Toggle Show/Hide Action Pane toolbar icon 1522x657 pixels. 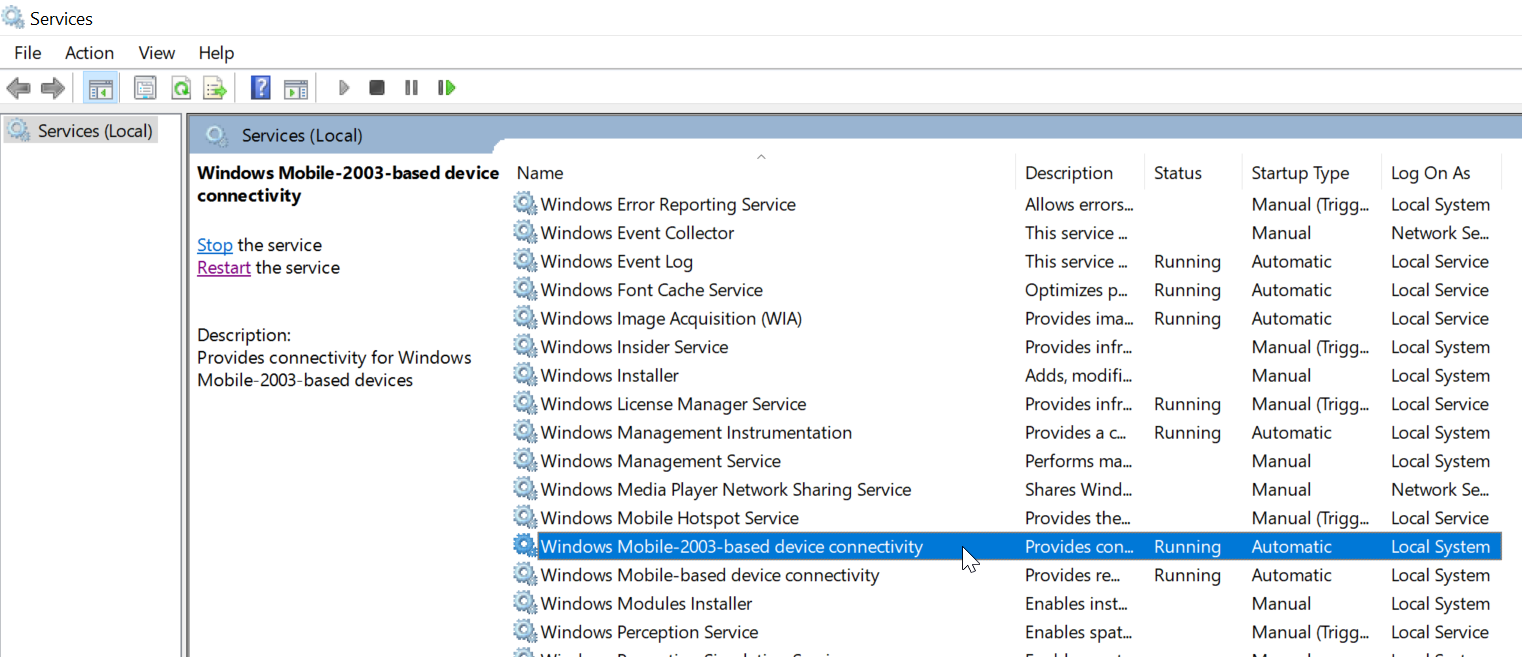(295, 88)
